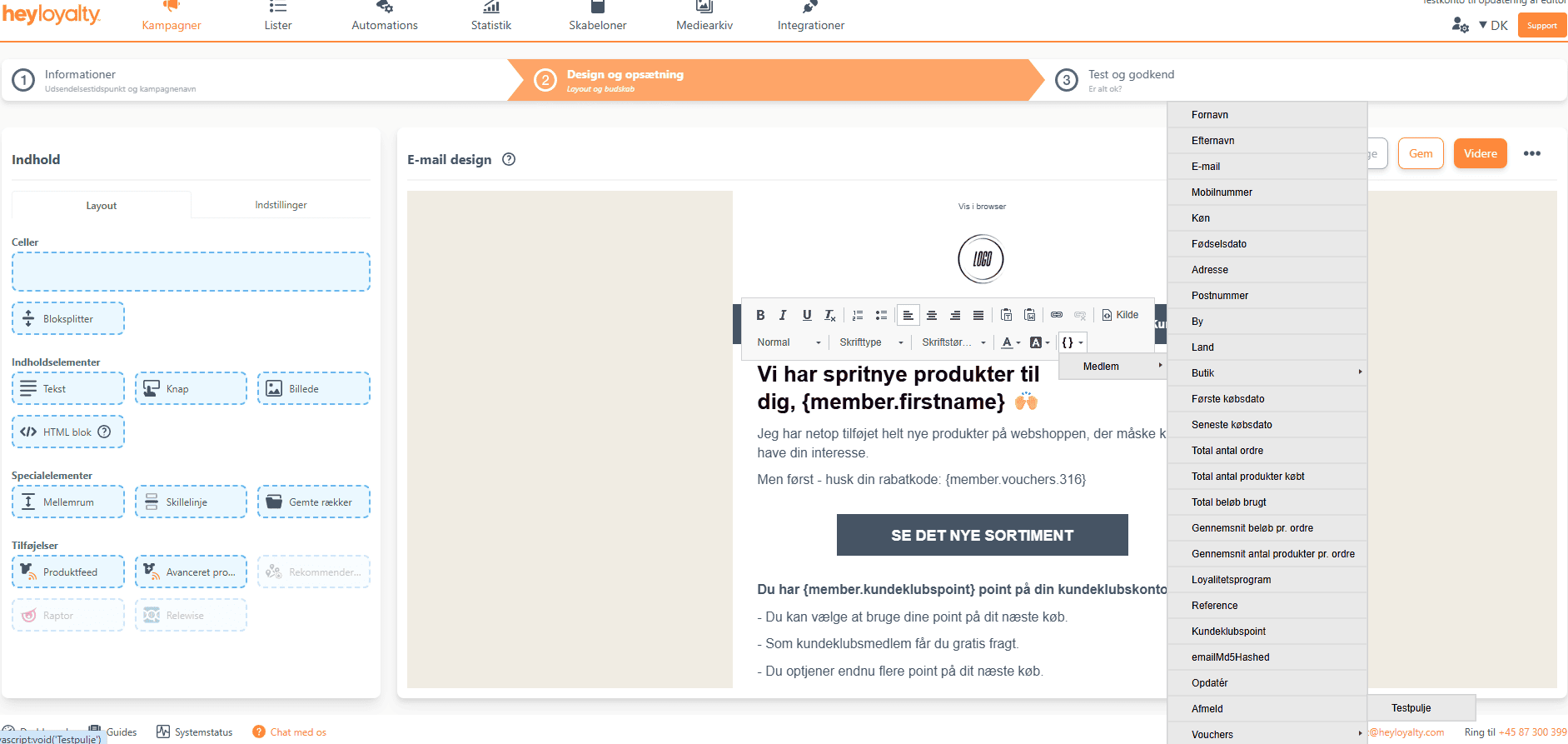Open Statistik in top navigation
Screen dimensions: 1568x744
pos(491,17)
